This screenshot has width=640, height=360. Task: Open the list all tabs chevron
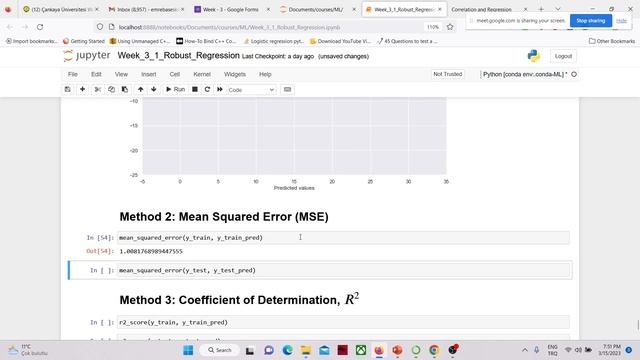pyautogui.click(x=558, y=9)
